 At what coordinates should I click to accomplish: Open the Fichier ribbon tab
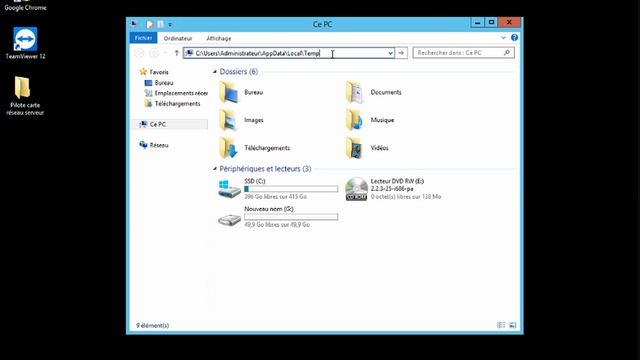(x=143, y=38)
